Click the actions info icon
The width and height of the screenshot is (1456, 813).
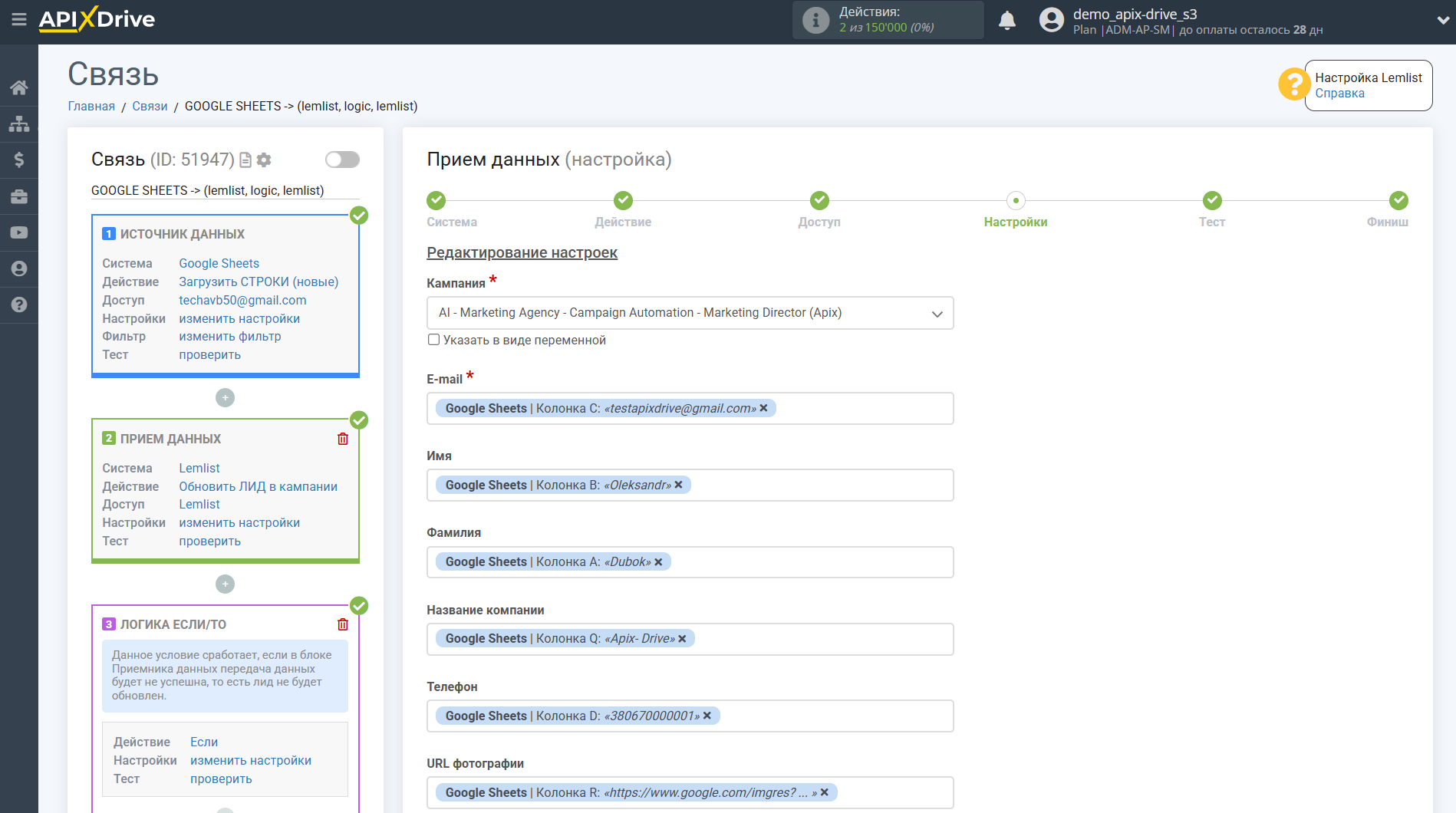point(815,20)
